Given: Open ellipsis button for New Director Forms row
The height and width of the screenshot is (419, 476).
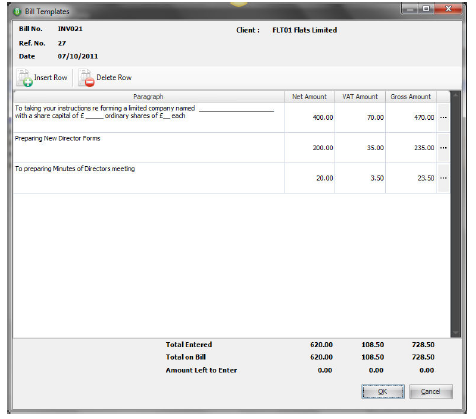Looking at the screenshot, I should click(443, 148).
